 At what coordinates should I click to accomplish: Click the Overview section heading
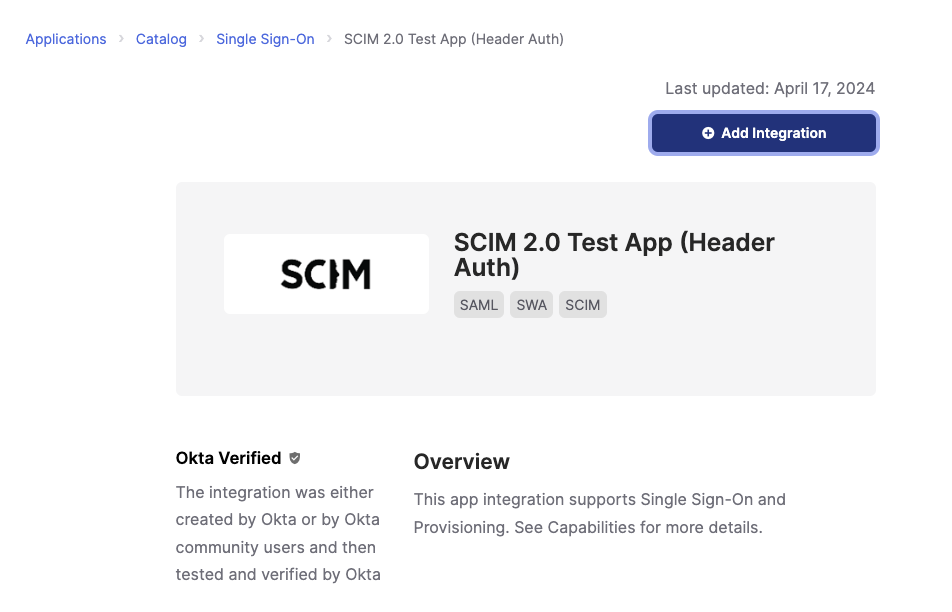(461, 462)
